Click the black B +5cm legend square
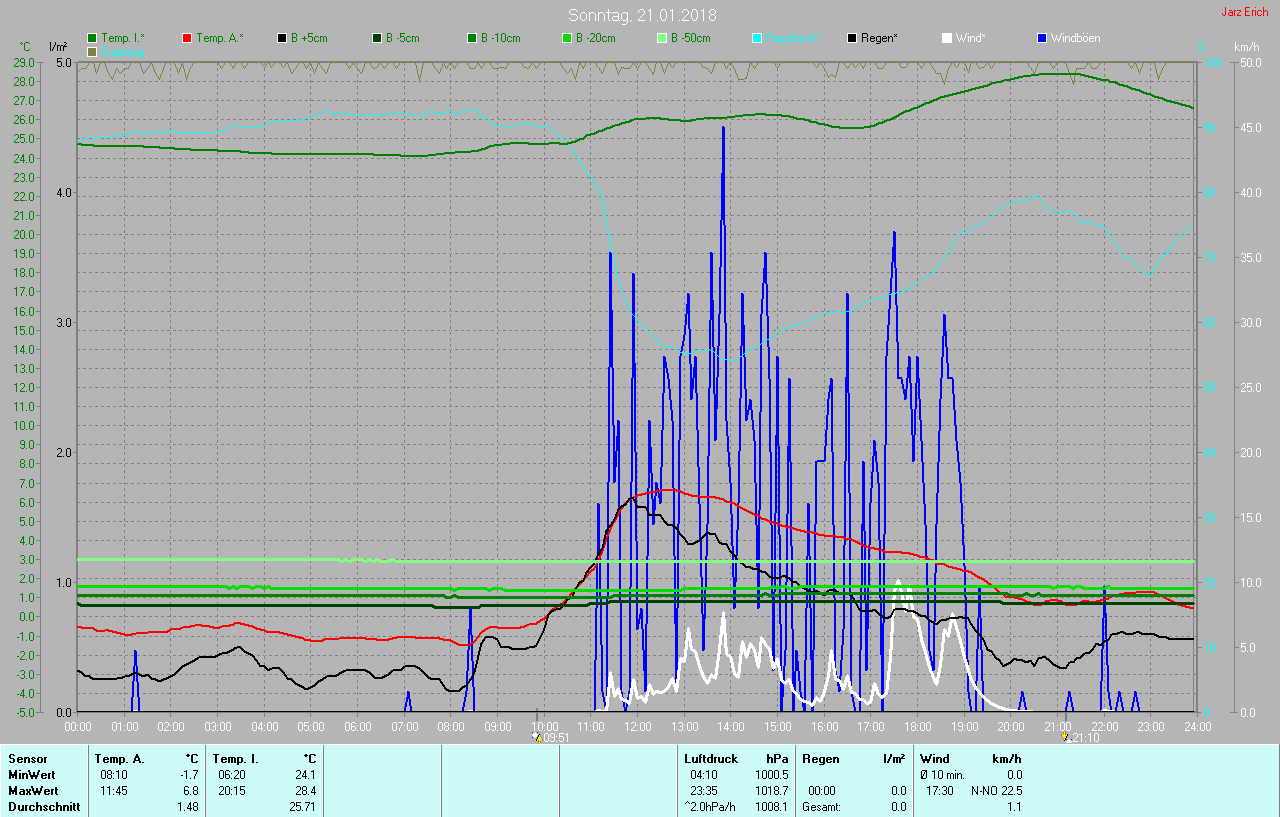1280x817 pixels. click(282, 38)
